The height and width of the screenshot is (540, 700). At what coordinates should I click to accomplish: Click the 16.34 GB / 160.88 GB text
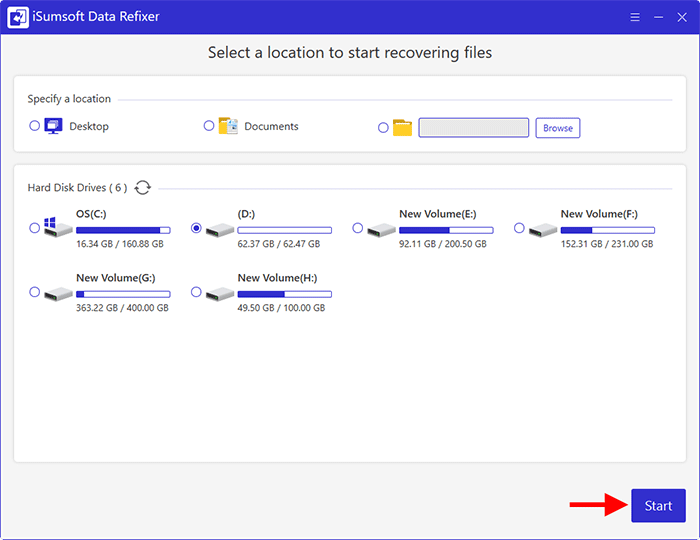click(120, 244)
